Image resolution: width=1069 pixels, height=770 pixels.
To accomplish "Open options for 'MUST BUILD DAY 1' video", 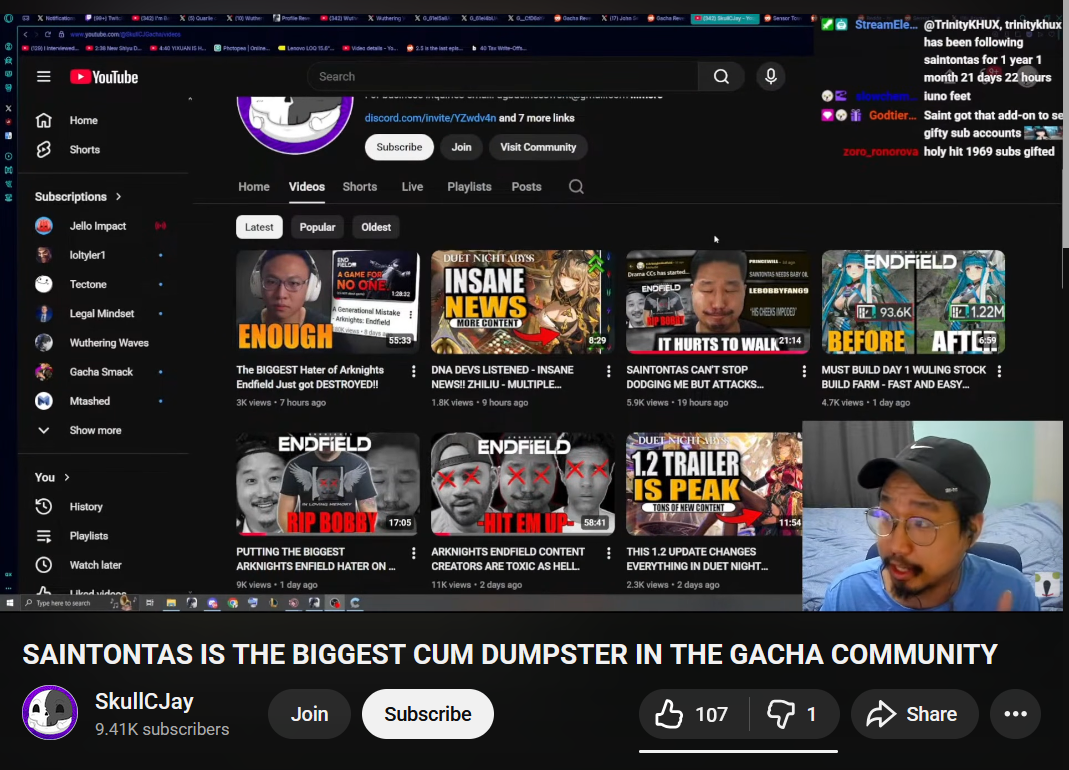I will tap(999, 371).
